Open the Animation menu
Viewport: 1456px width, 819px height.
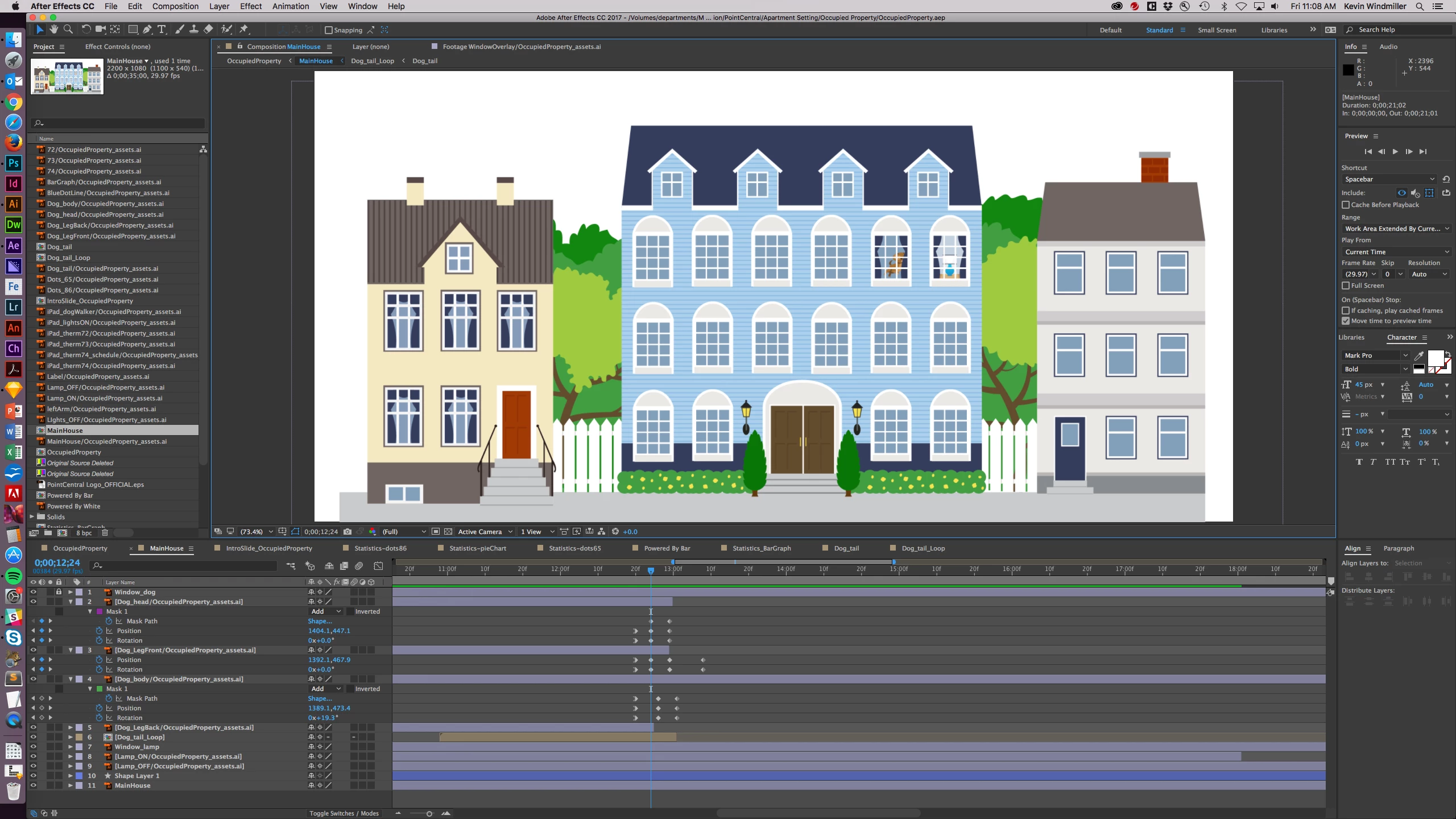pos(290,6)
